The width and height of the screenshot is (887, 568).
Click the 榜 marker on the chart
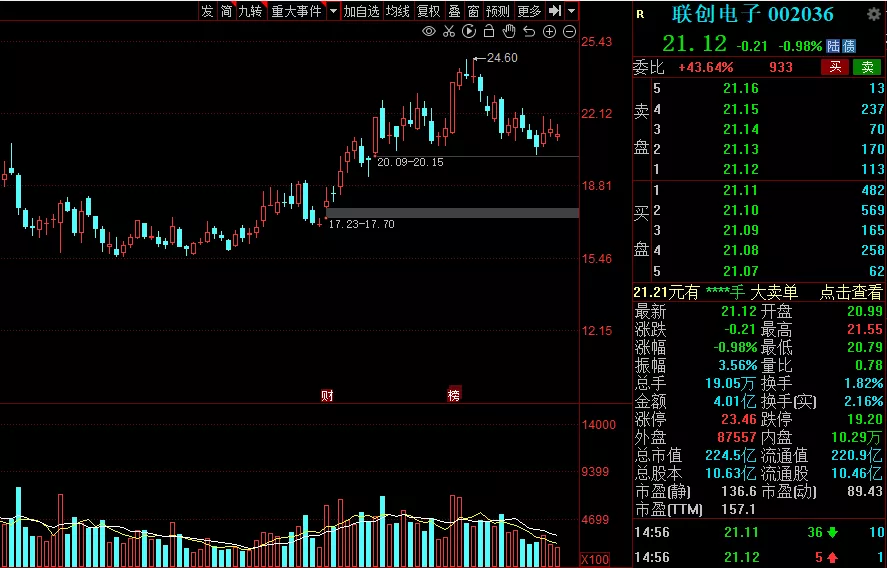pyautogui.click(x=454, y=395)
